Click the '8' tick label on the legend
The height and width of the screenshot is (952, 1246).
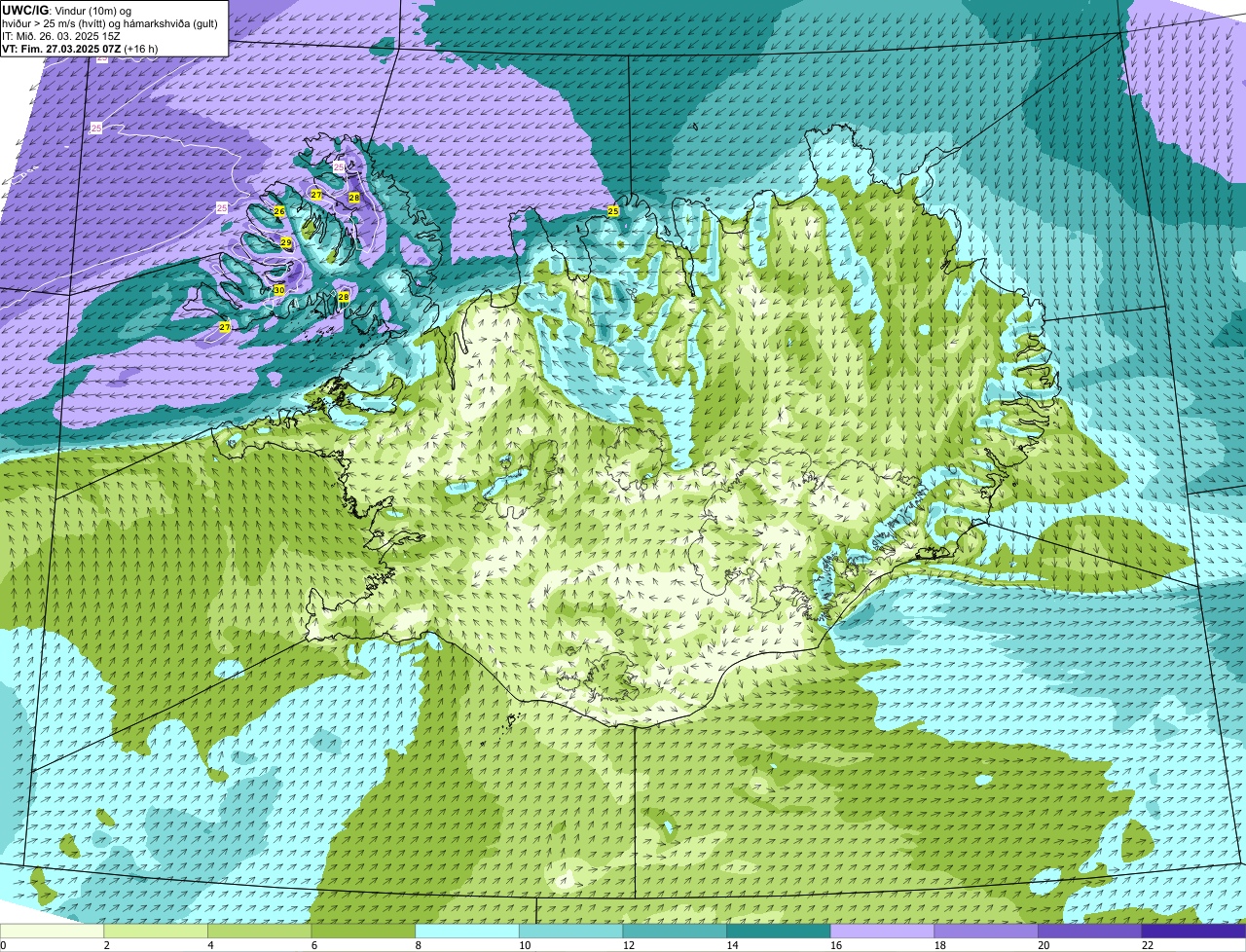tap(419, 945)
